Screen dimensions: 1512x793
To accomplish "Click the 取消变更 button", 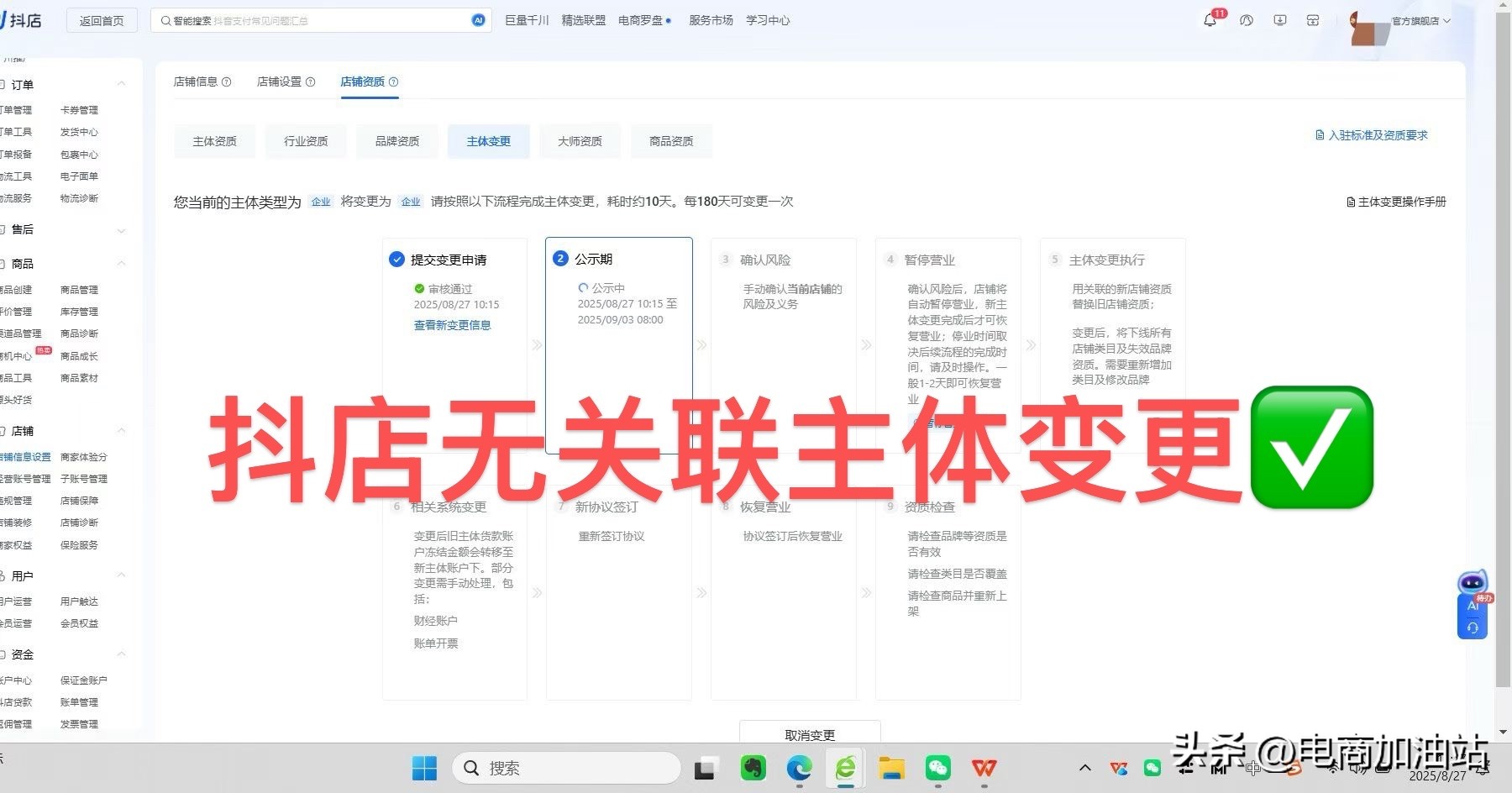I will pyautogui.click(x=809, y=734).
